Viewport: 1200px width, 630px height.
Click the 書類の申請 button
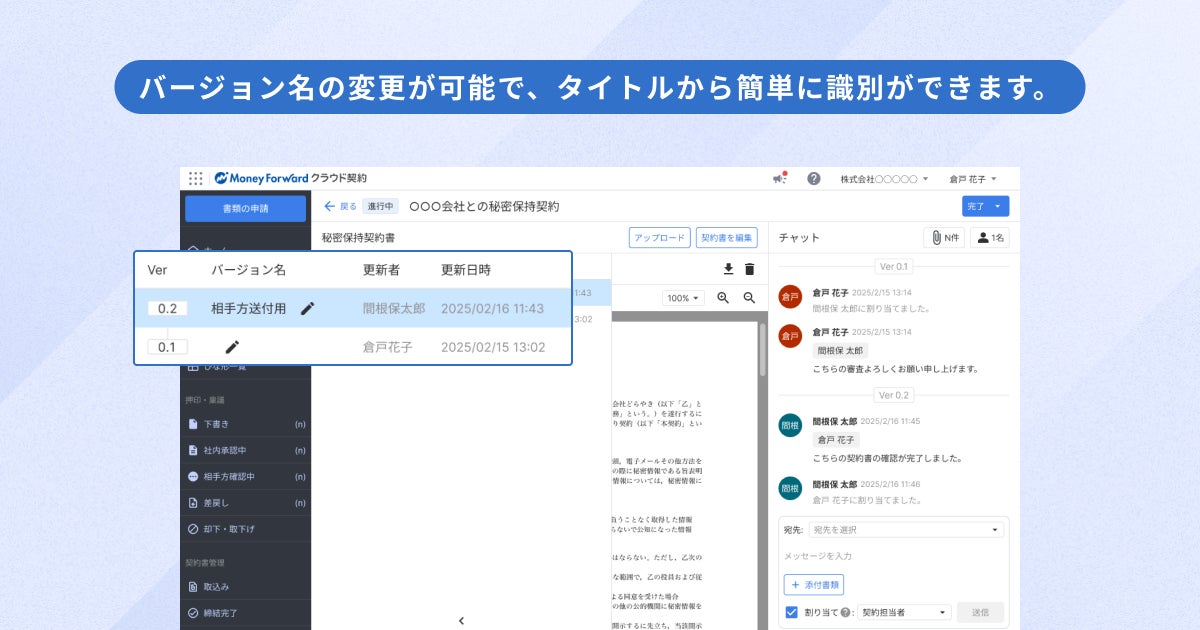pos(245,208)
